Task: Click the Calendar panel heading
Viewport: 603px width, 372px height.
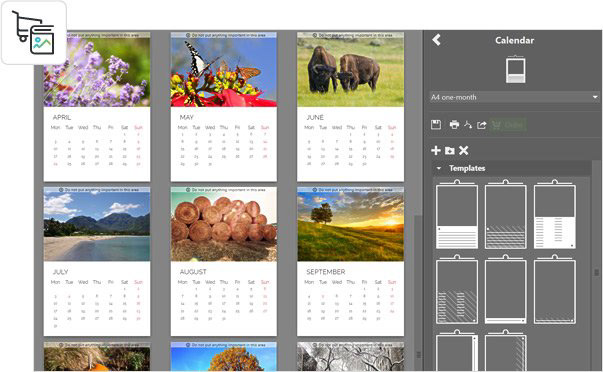Action: 515,40
